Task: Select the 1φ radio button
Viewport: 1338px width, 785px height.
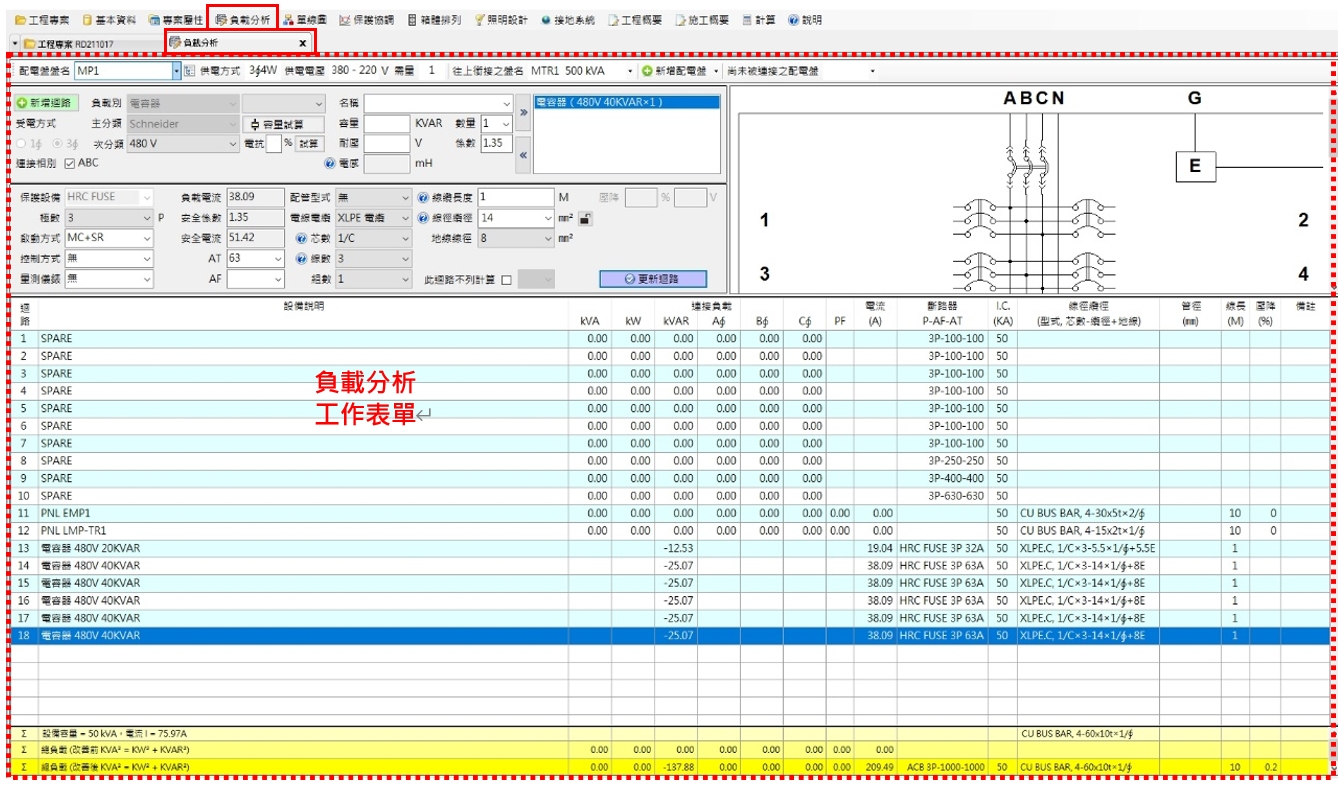Action: click(20, 141)
